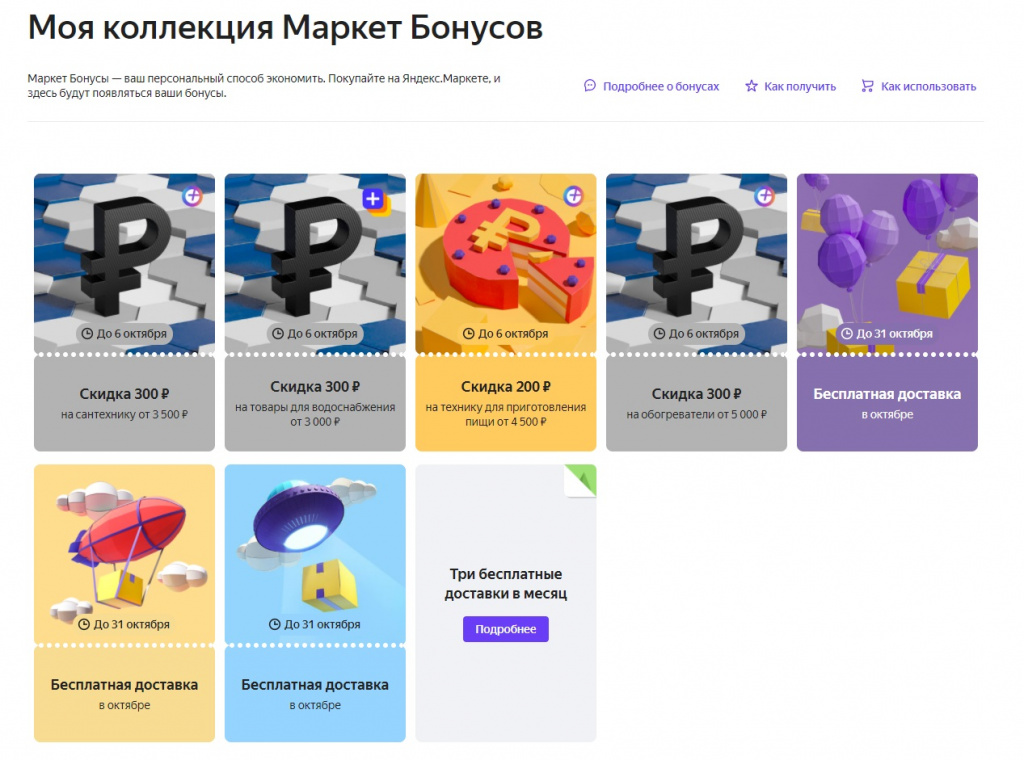Click the plus badge on the cake coupon
This screenshot has height=760, width=1024.
[573, 195]
